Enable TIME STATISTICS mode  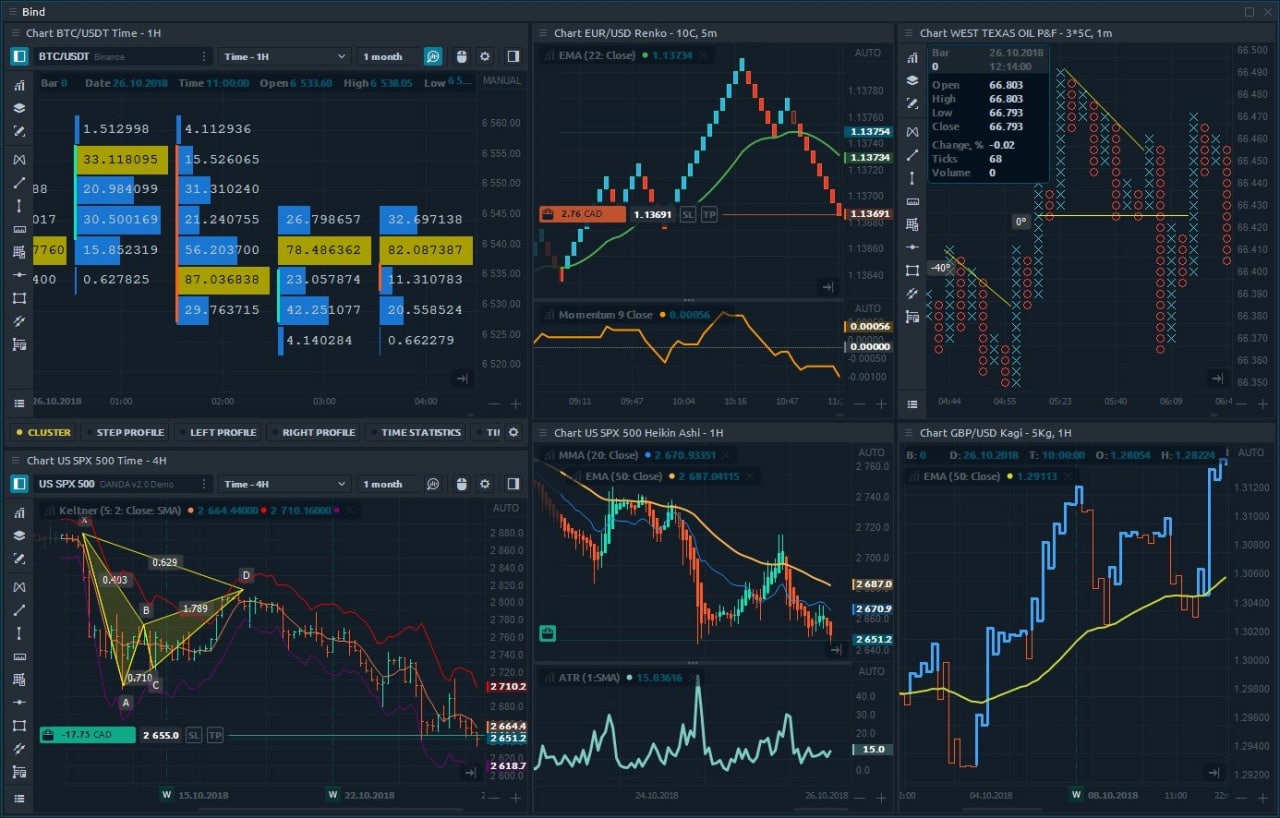[x=415, y=433]
